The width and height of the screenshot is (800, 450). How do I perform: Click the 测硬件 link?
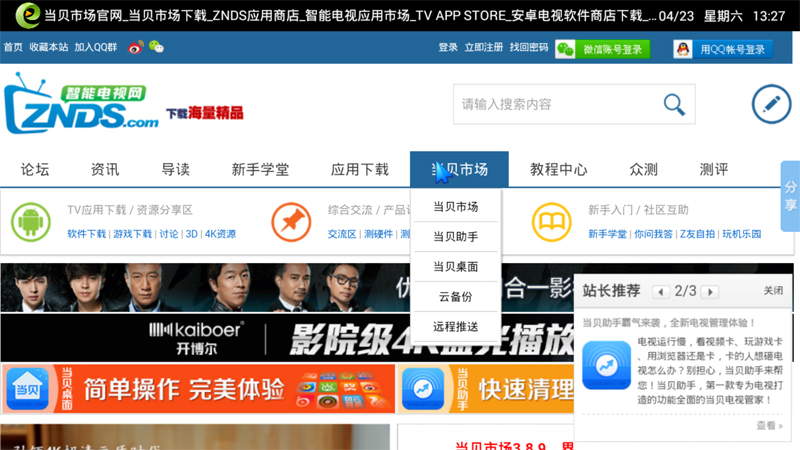379,234
